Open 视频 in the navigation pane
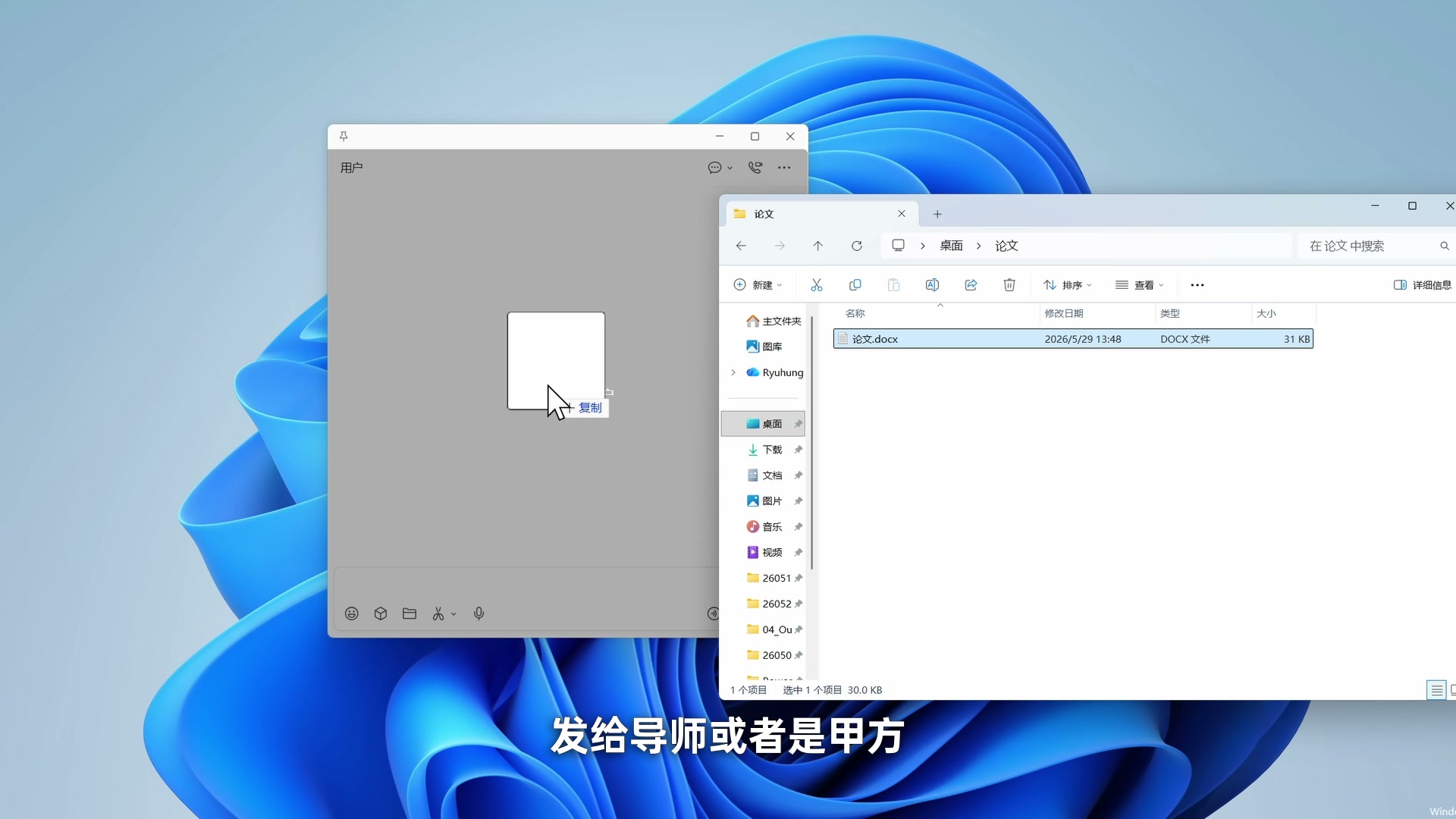Screen dimensions: 1456x819 point(764,552)
